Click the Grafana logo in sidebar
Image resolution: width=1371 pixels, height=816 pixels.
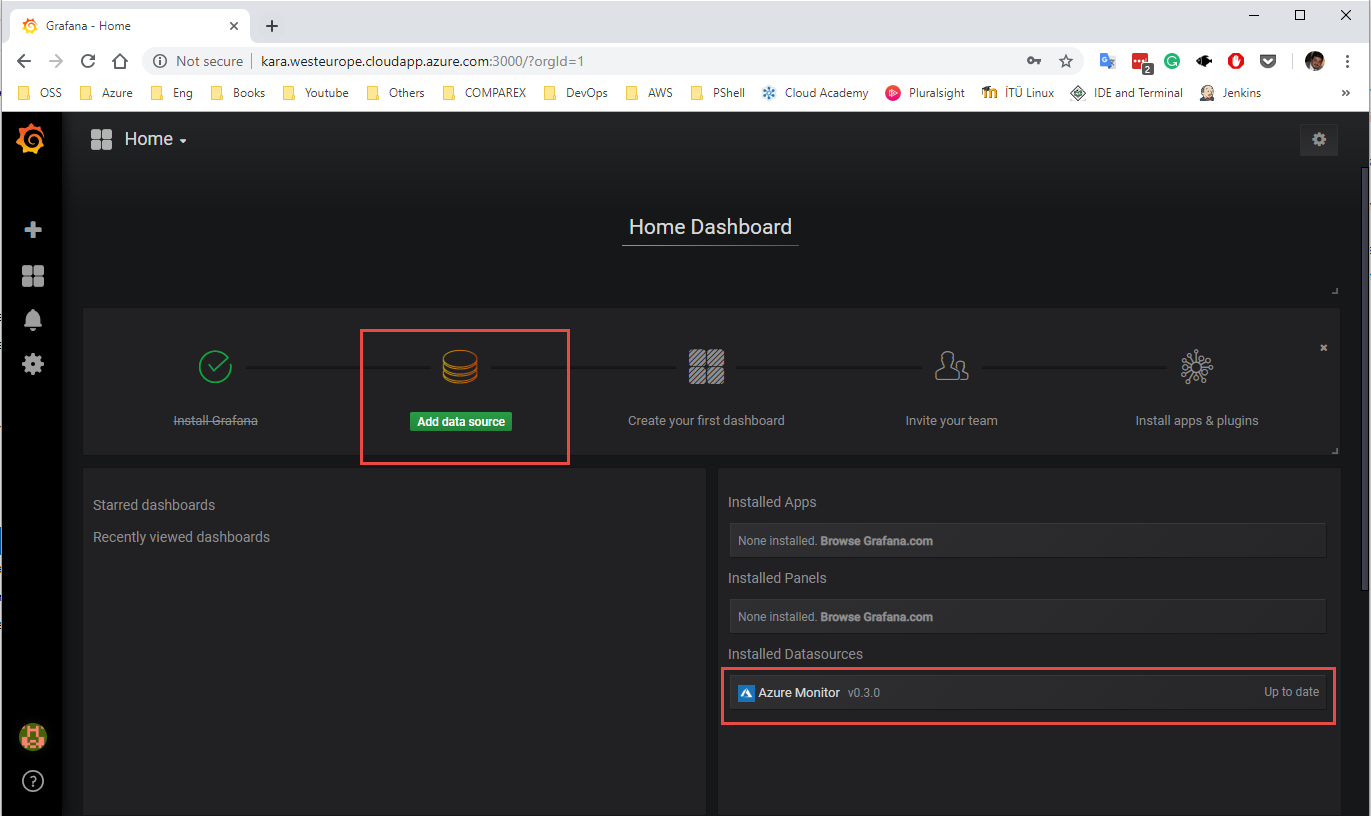click(x=31, y=140)
